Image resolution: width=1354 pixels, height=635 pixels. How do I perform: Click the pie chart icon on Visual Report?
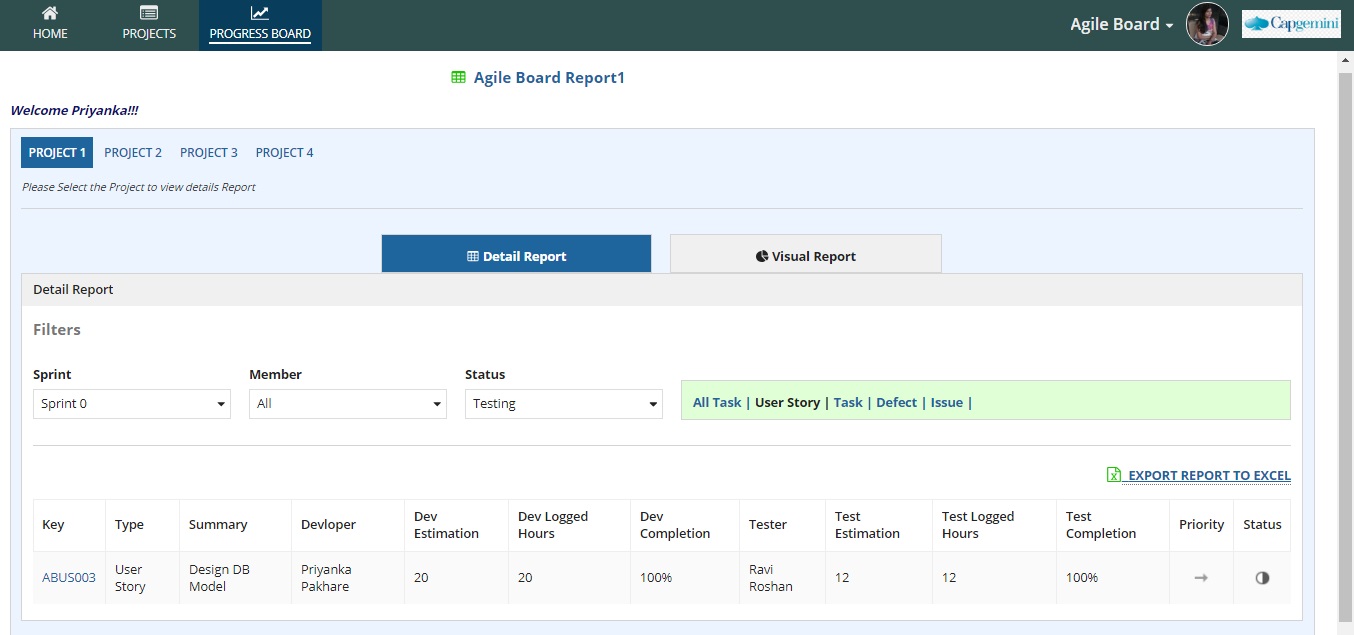click(761, 256)
